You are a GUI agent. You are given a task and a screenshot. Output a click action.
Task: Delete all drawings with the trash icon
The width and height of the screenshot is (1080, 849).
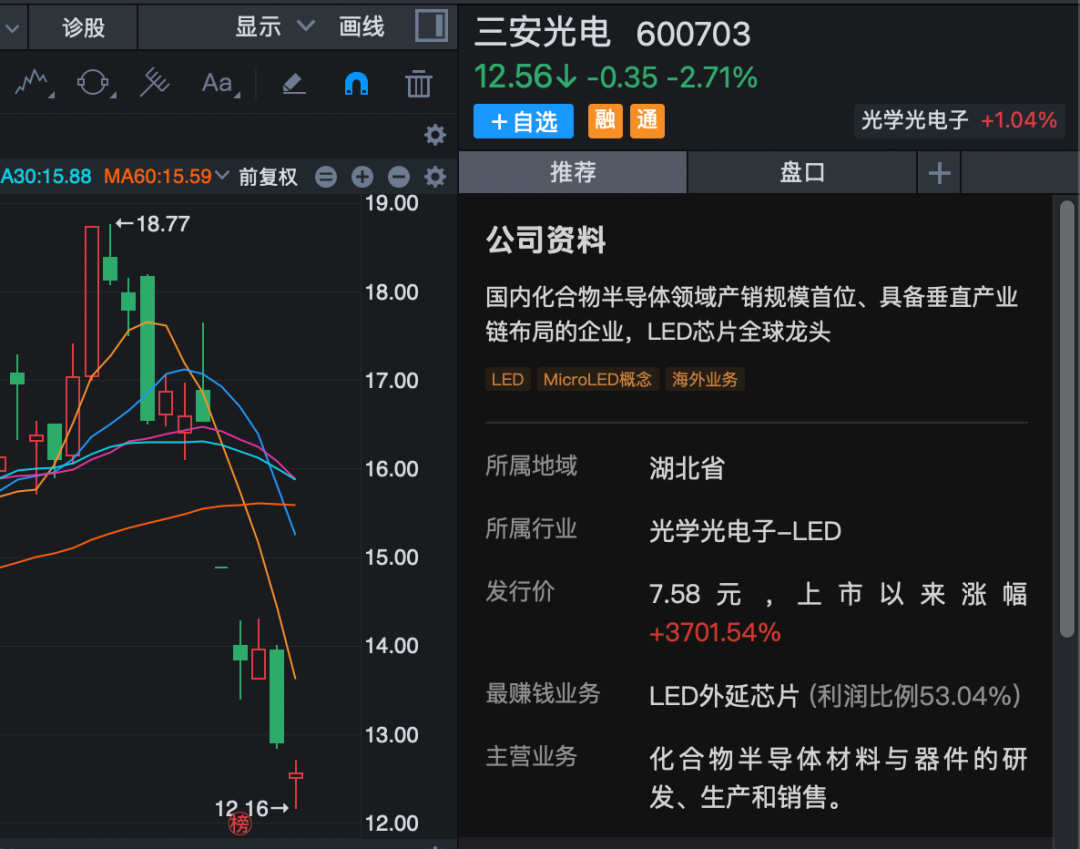pos(417,84)
